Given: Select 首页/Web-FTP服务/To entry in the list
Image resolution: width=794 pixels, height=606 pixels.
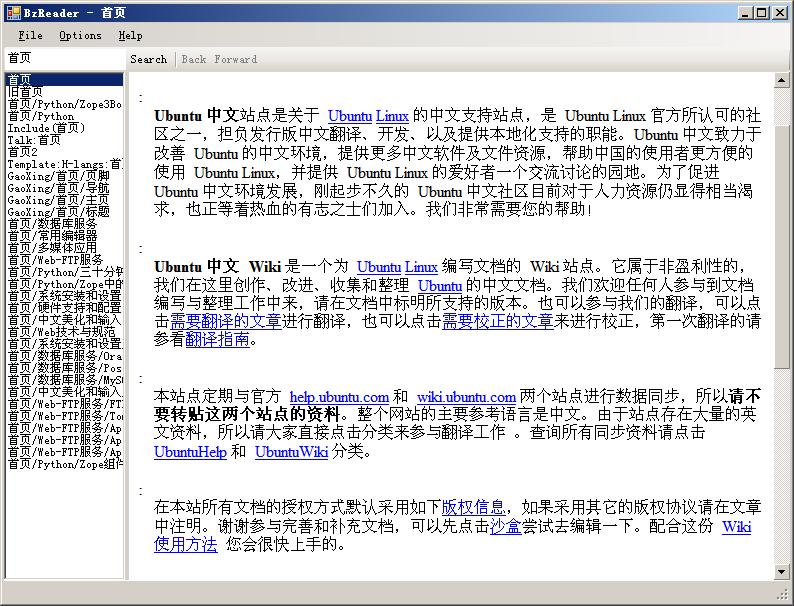Looking at the screenshot, I should click(64, 416).
